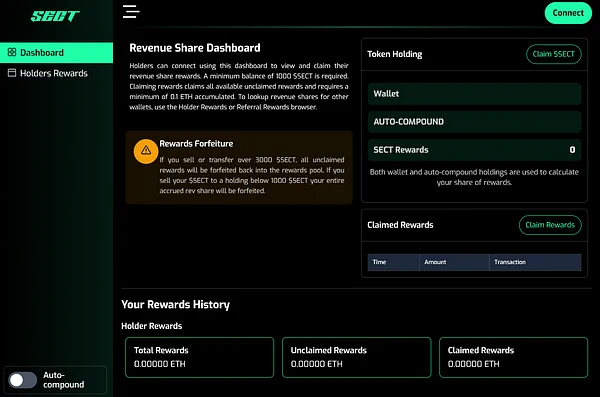Select the Wallet row

click(474, 94)
